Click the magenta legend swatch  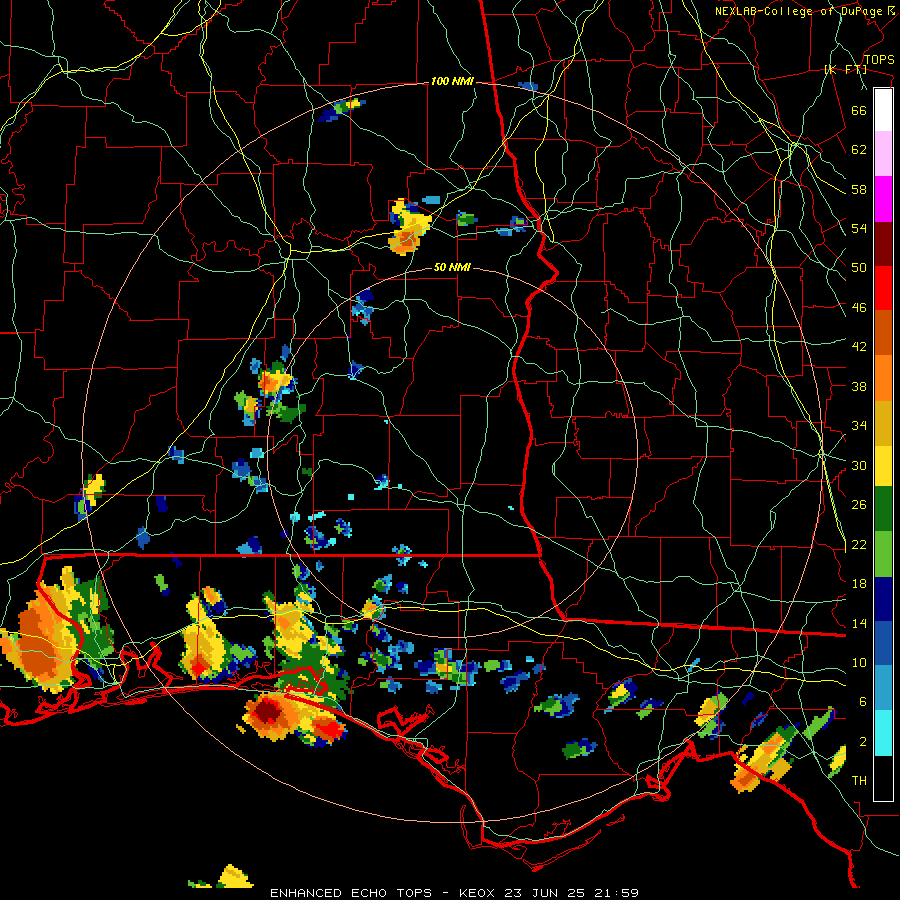[x=883, y=199]
